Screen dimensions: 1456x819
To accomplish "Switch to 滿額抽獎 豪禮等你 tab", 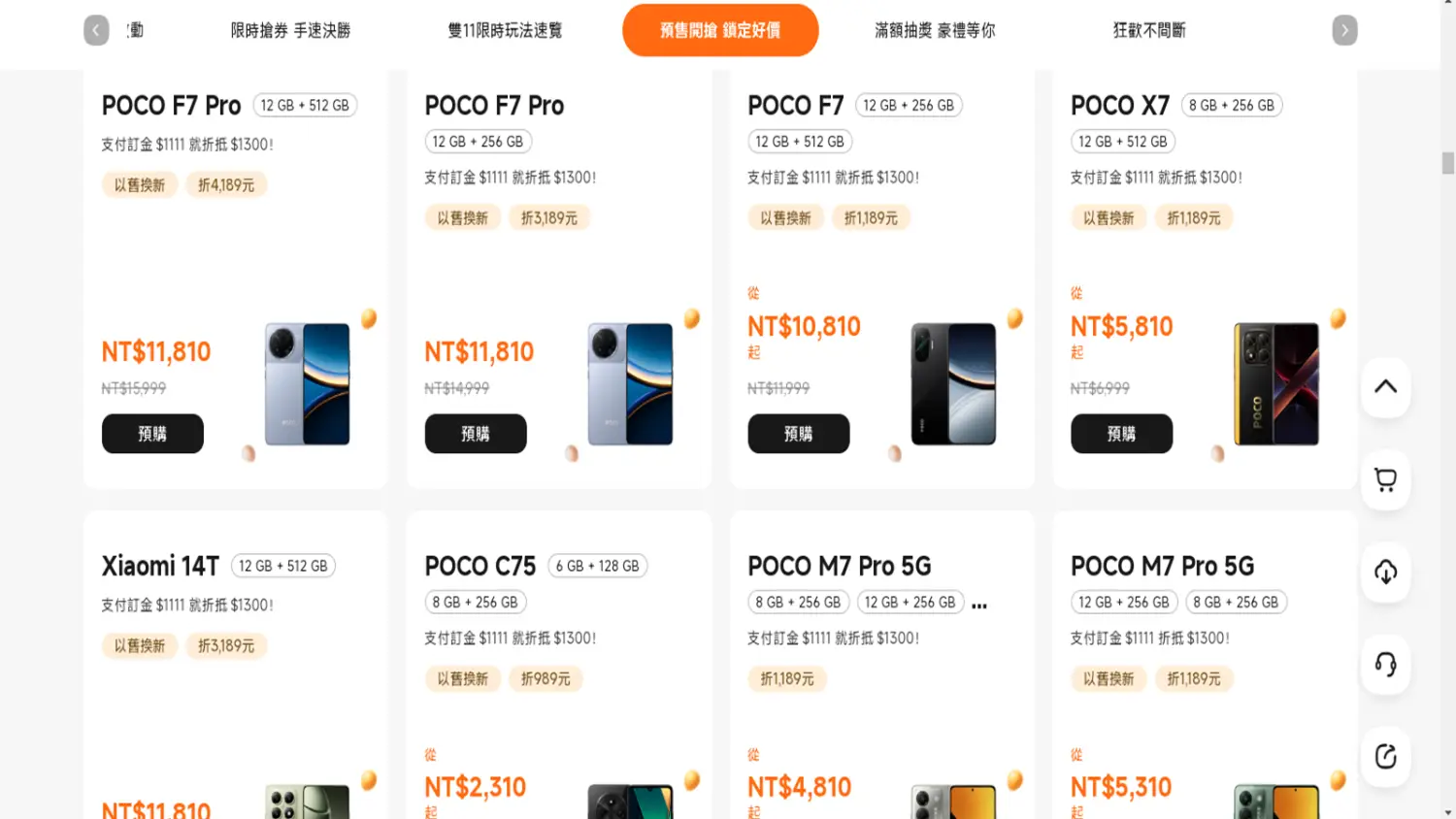I will [x=935, y=30].
